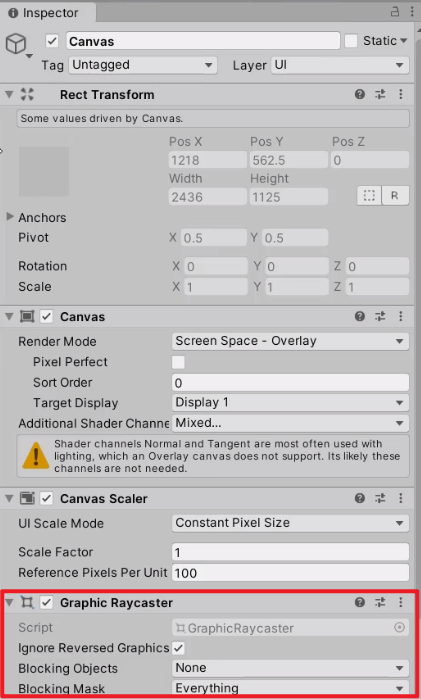Open Canvas component presets icon
421x699 pixels.
[380, 317]
